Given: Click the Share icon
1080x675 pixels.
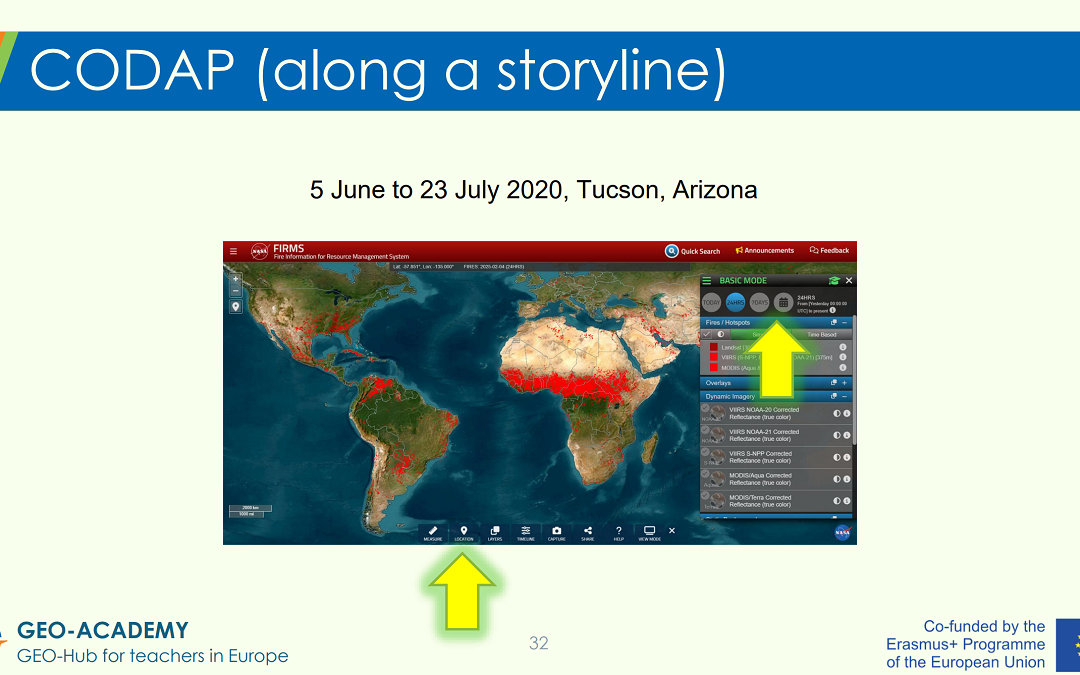Looking at the screenshot, I should click(588, 533).
